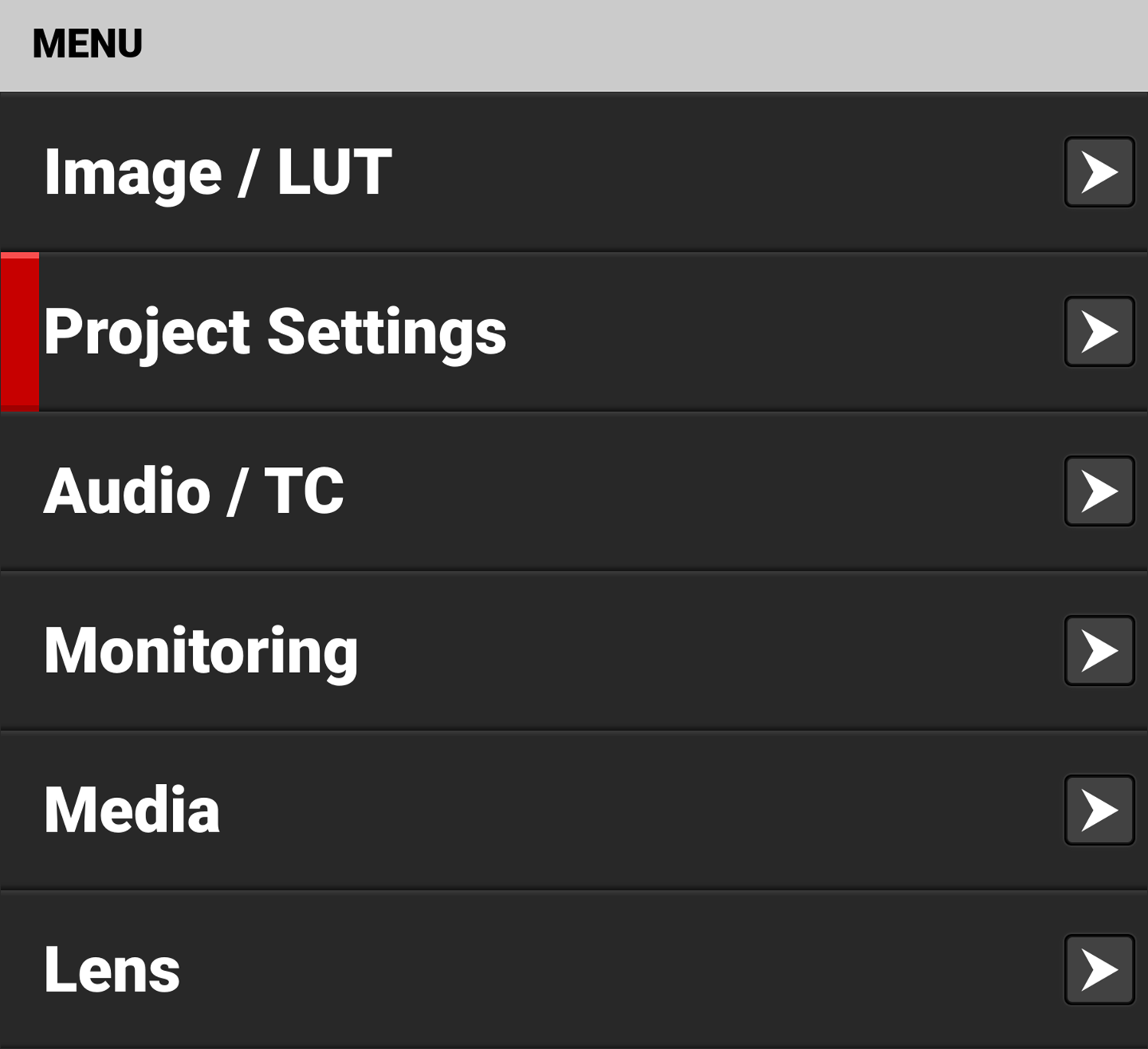Screen dimensions: 1148x1049
Task: Select the chevron on the highlighted Project Settings row
Action: click(1097, 331)
